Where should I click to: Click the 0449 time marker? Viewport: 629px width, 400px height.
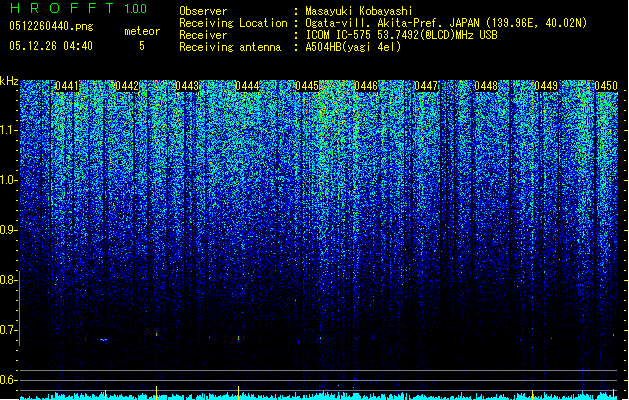pyautogui.click(x=546, y=86)
